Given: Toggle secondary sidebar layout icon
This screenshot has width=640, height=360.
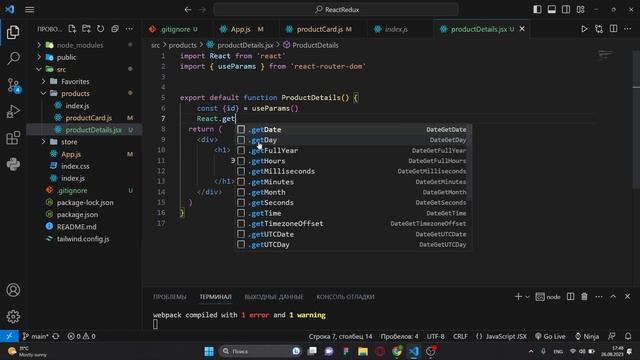Looking at the screenshot, I should pyautogui.click(x=566, y=9).
